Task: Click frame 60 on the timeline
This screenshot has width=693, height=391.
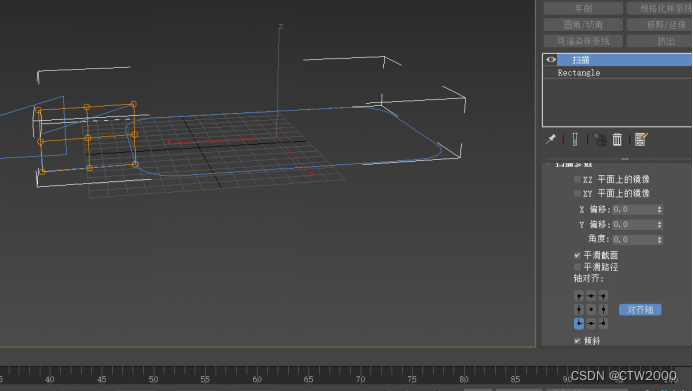Action: click(257, 379)
